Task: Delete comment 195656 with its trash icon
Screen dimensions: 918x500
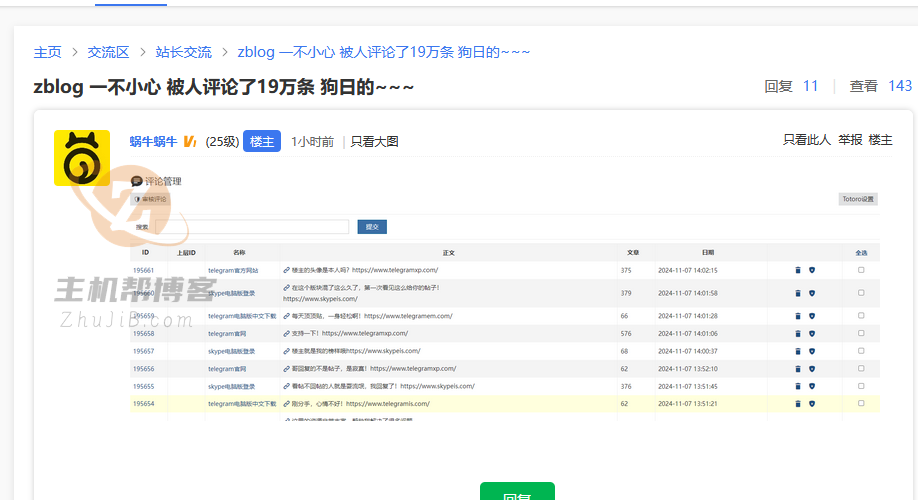Action: [797, 369]
